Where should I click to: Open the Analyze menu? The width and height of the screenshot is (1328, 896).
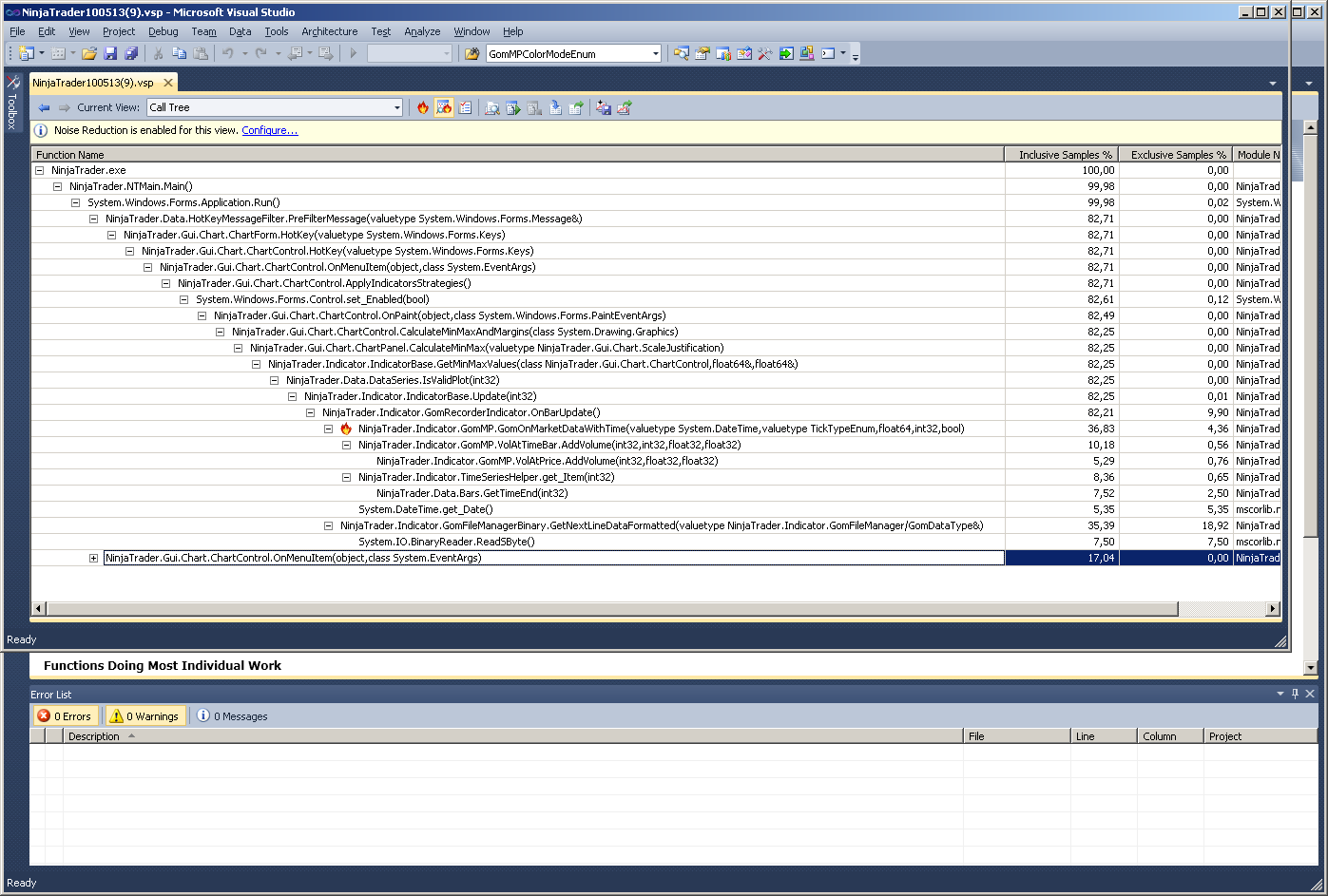(422, 31)
